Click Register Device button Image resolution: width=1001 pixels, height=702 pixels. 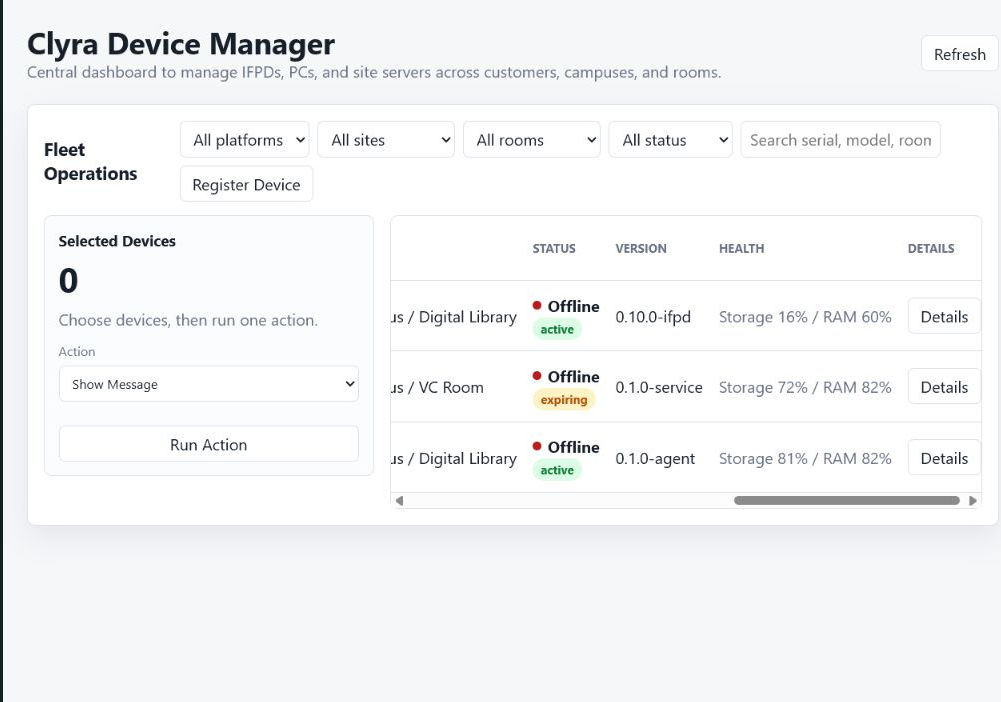click(246, 184)
